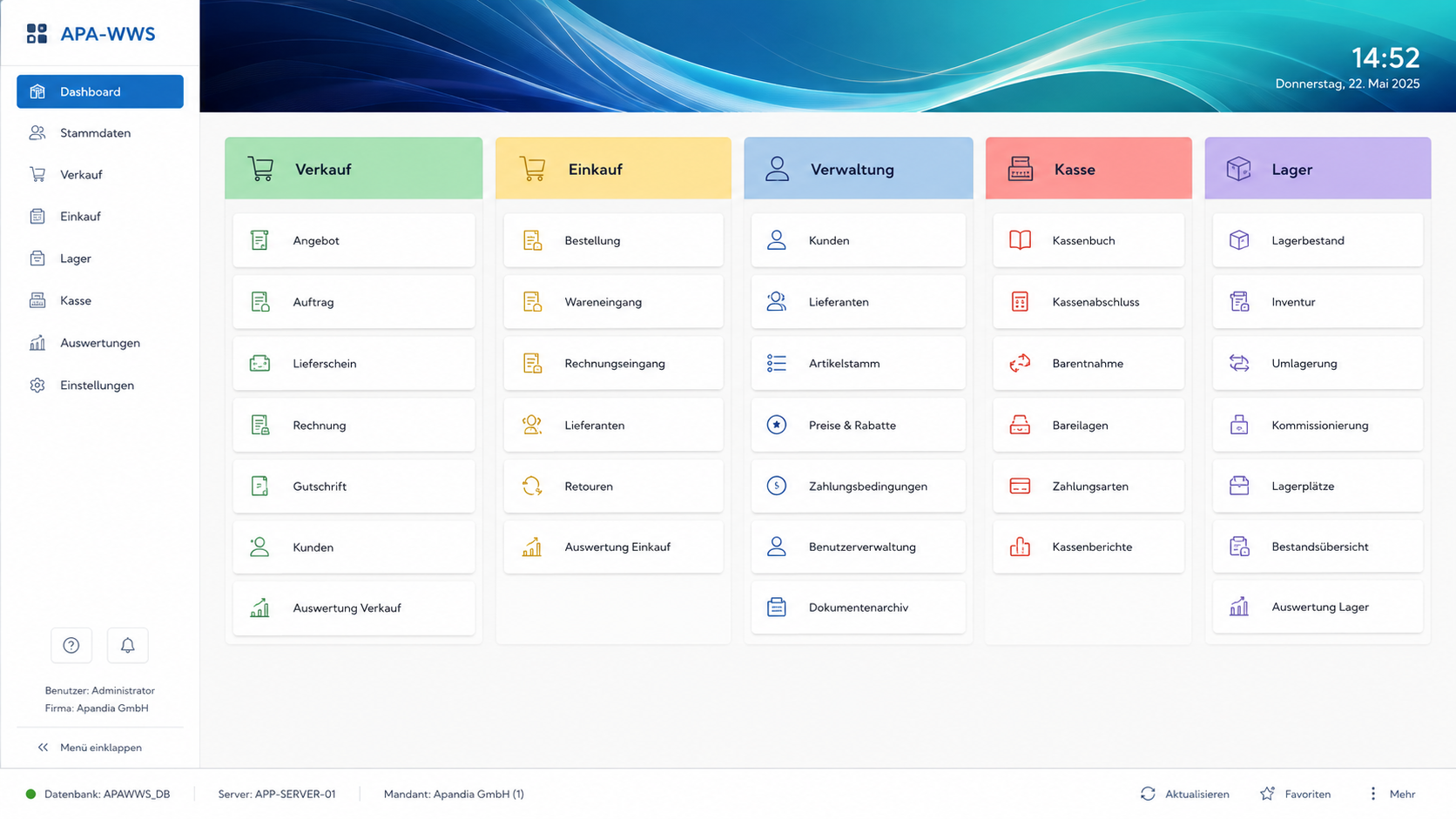Click the Lagerplätze icon
The height and width of the screenshot is (819, 1456).
click(x=1239, y=486)
